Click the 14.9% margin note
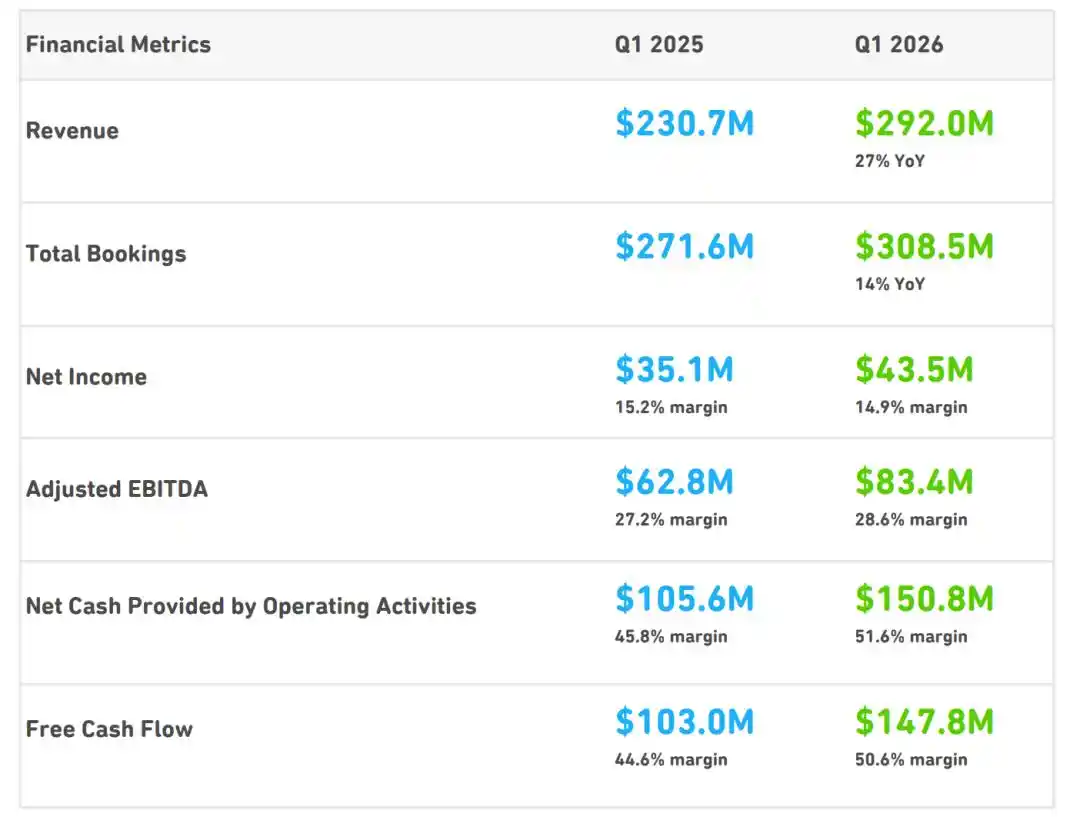The width and height of the screenshot is (1080, 817). click(x=911, y=408)
